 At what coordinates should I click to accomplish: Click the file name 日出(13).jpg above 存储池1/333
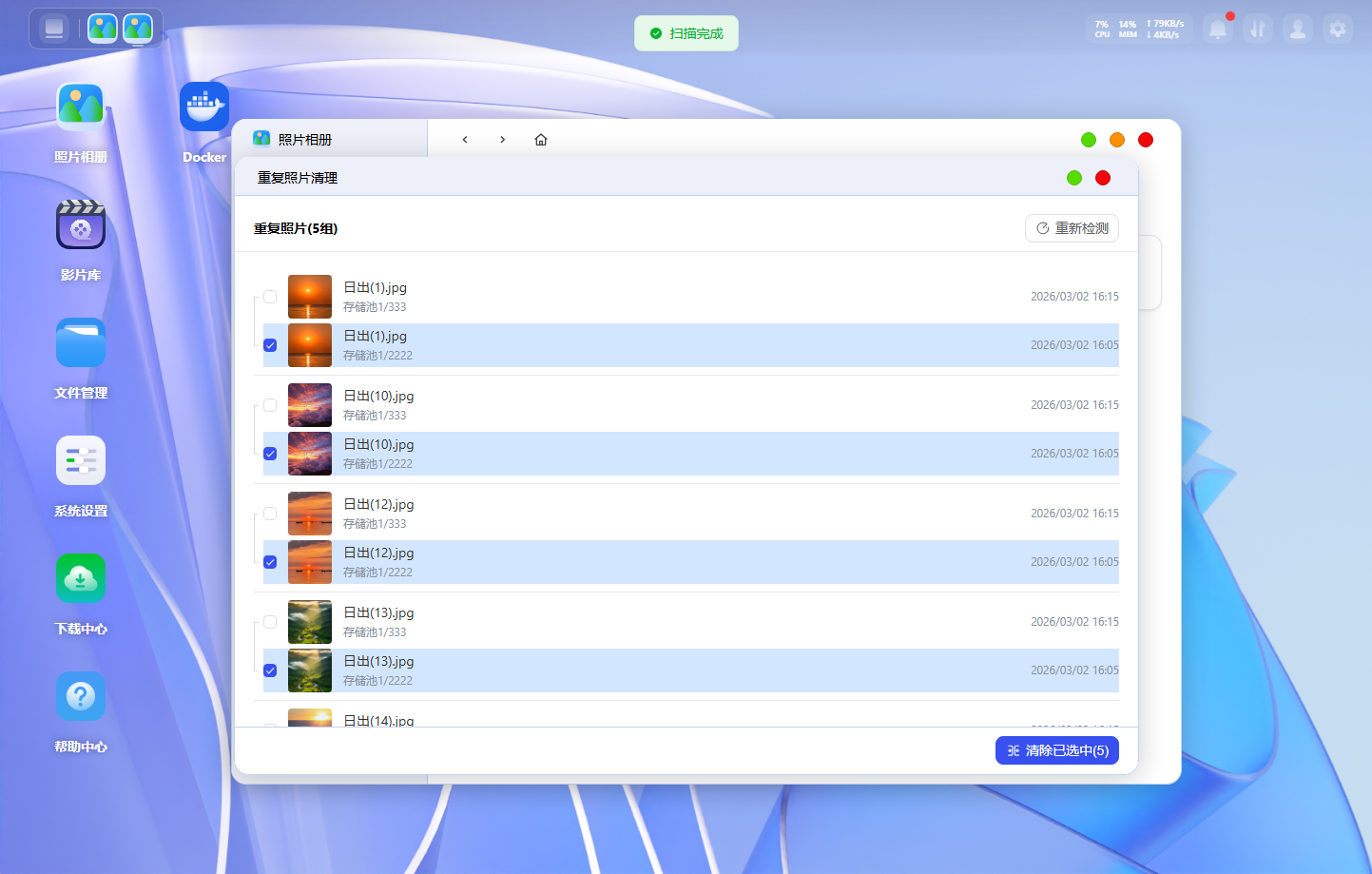click(x=378, y=612)
